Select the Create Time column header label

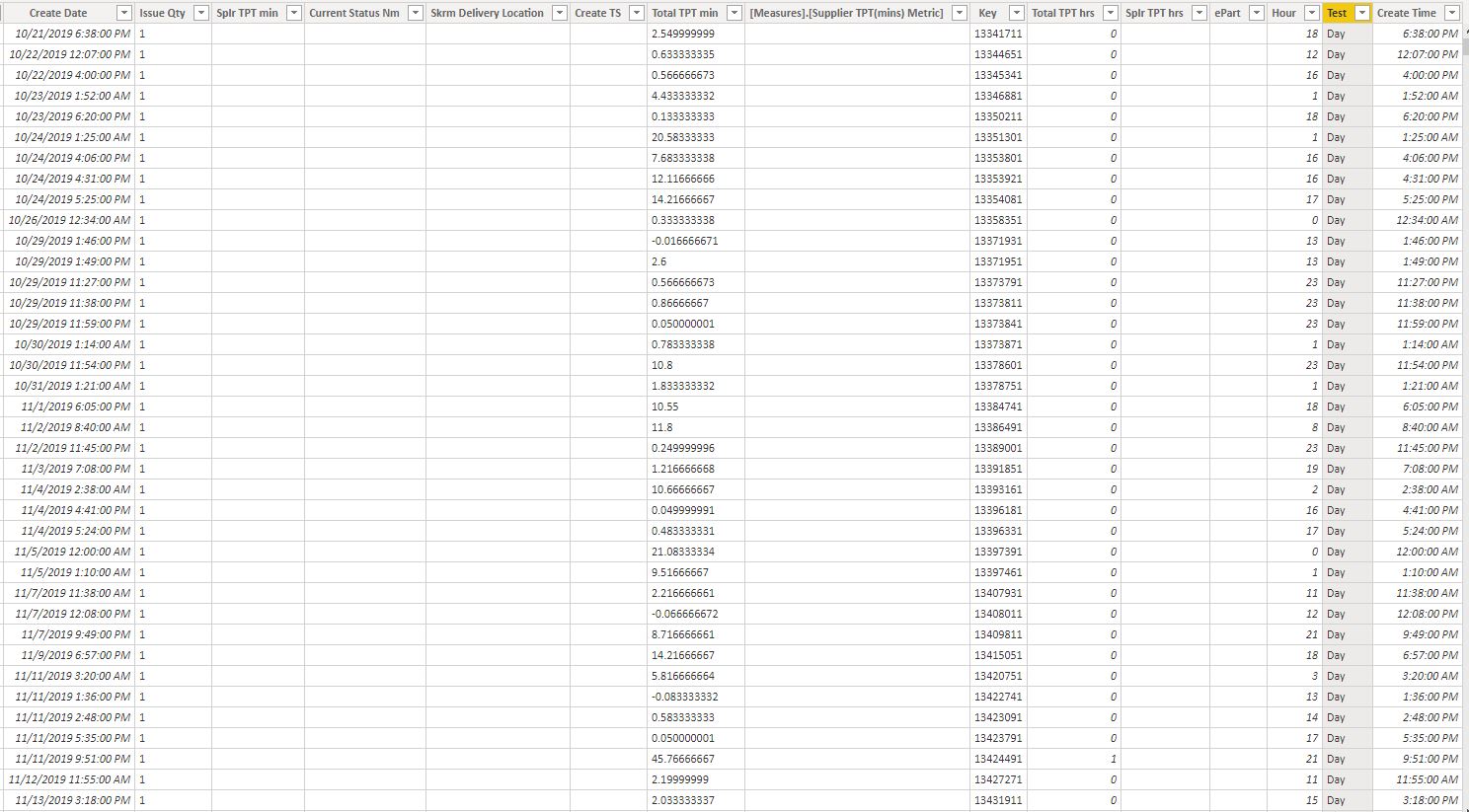click(x=1406, y=13)
